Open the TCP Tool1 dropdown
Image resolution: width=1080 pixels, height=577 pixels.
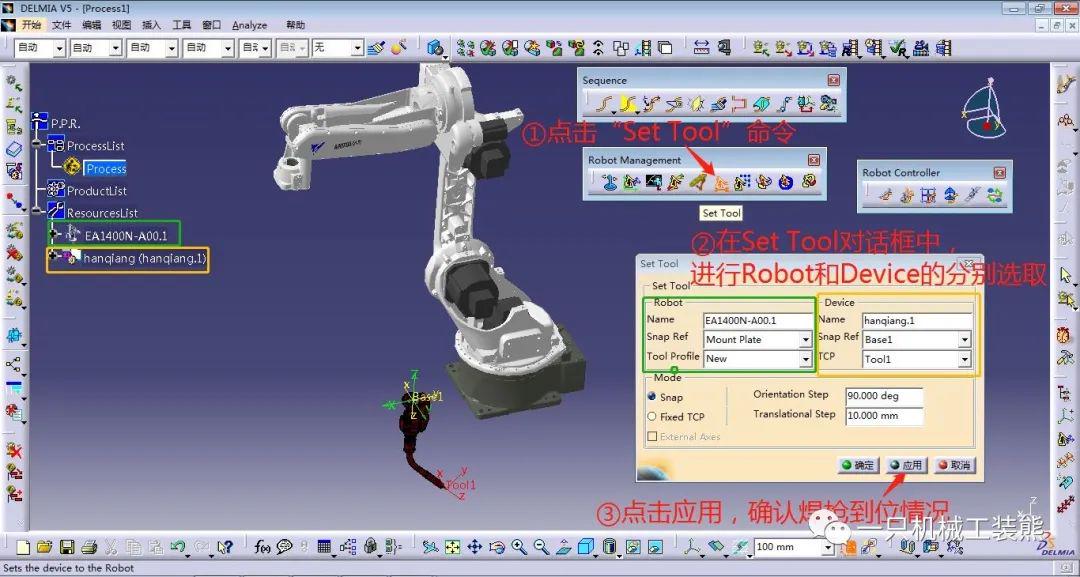964,359
